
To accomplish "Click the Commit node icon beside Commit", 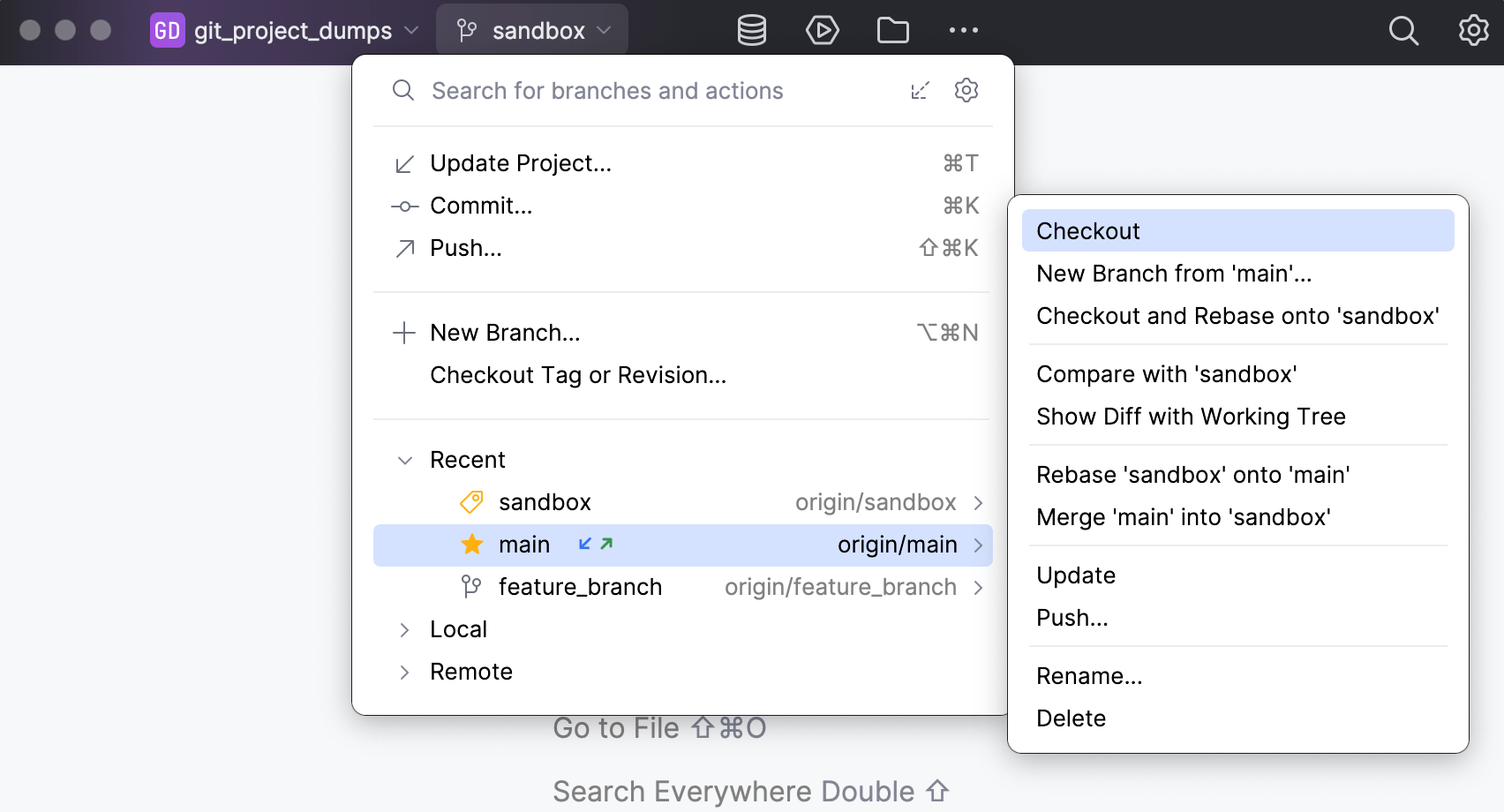I will (x=403, y=206).
